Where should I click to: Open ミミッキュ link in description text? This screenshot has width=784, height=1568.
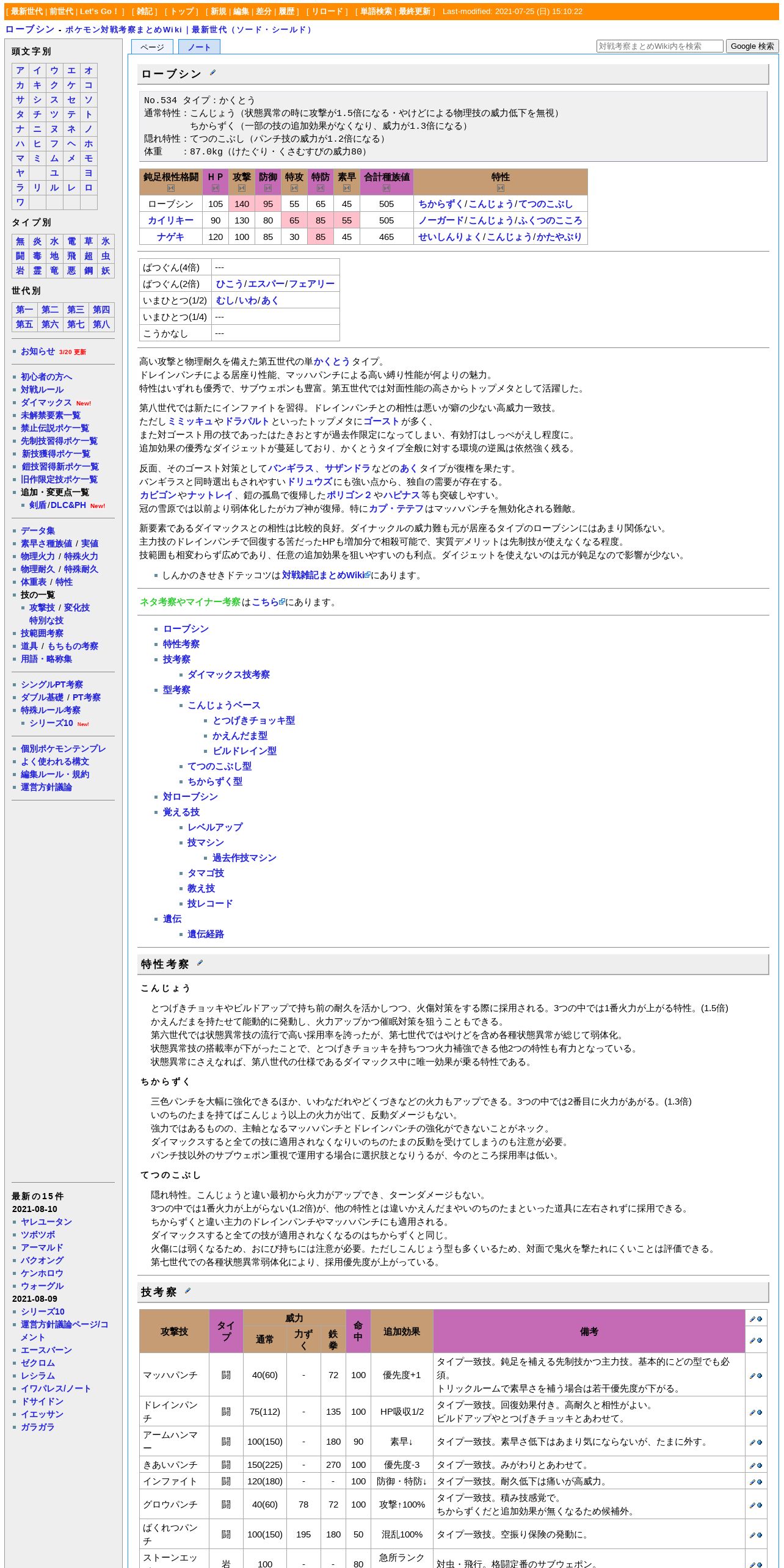(191, 421)
